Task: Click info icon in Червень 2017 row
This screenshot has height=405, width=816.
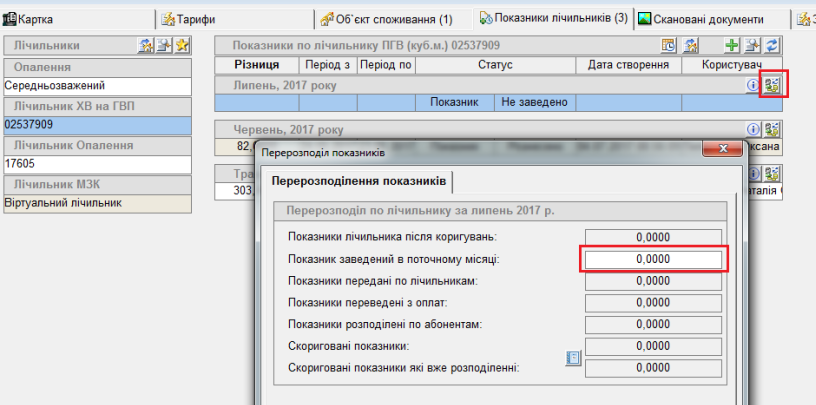Action: pyautogui.click(x=753, y=129)
